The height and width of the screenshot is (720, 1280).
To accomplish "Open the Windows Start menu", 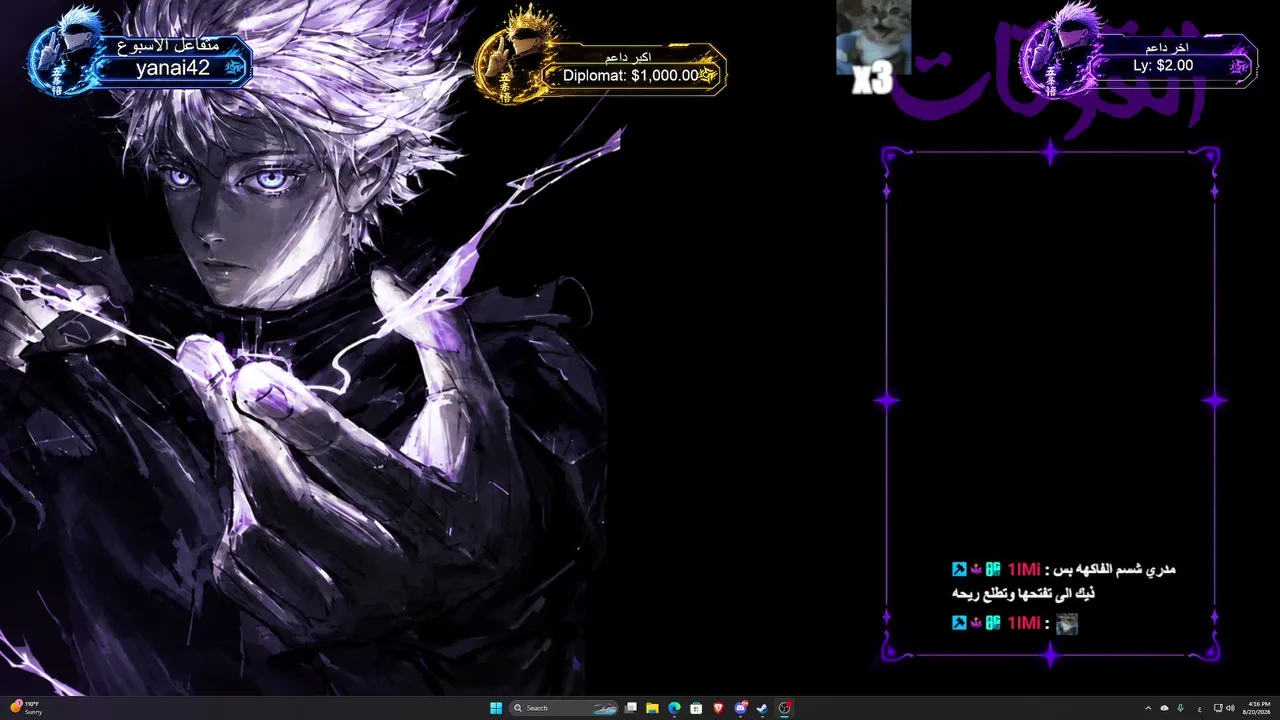I will [496, 708].
